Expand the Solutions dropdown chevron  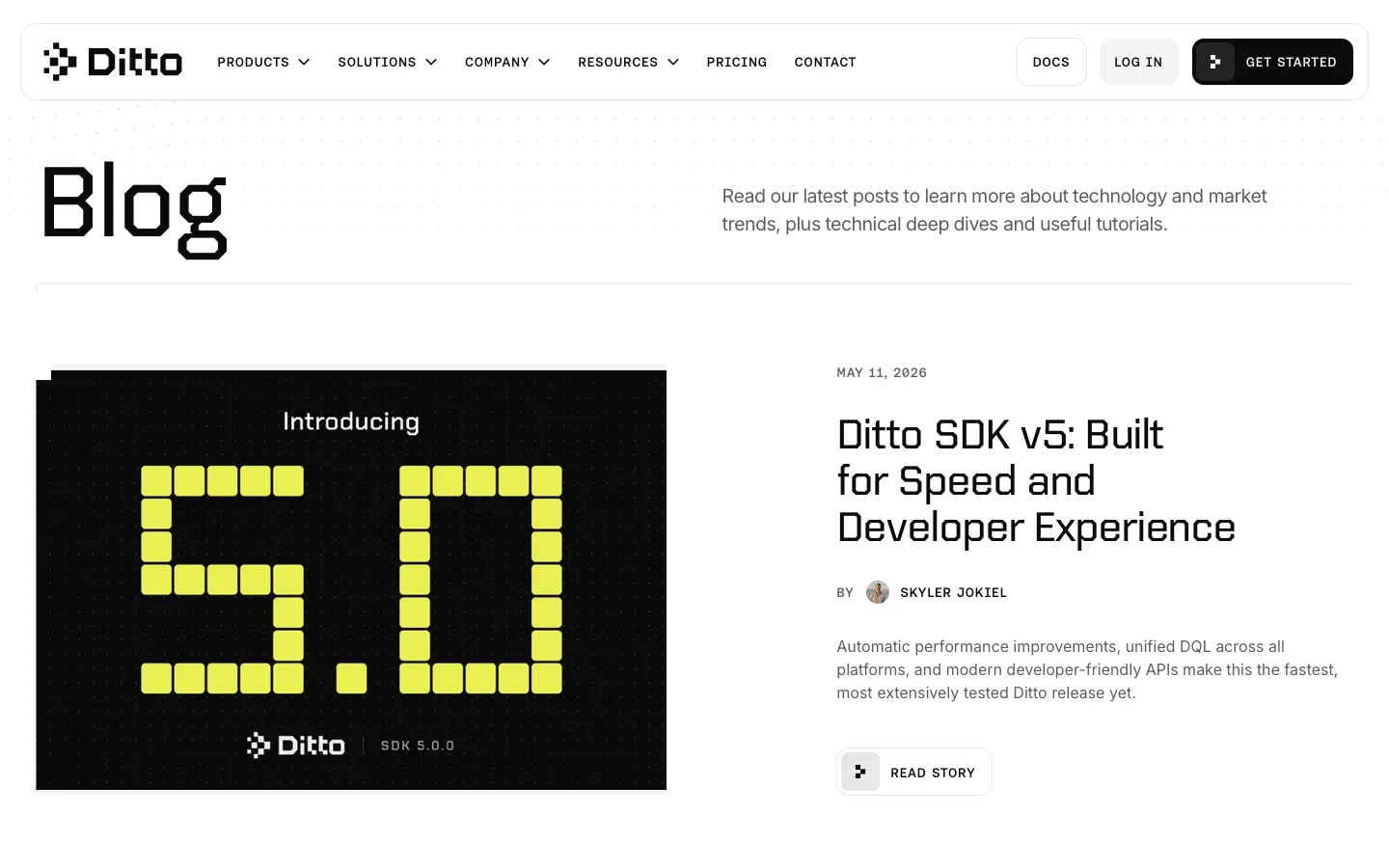click(x=431, y=62)
